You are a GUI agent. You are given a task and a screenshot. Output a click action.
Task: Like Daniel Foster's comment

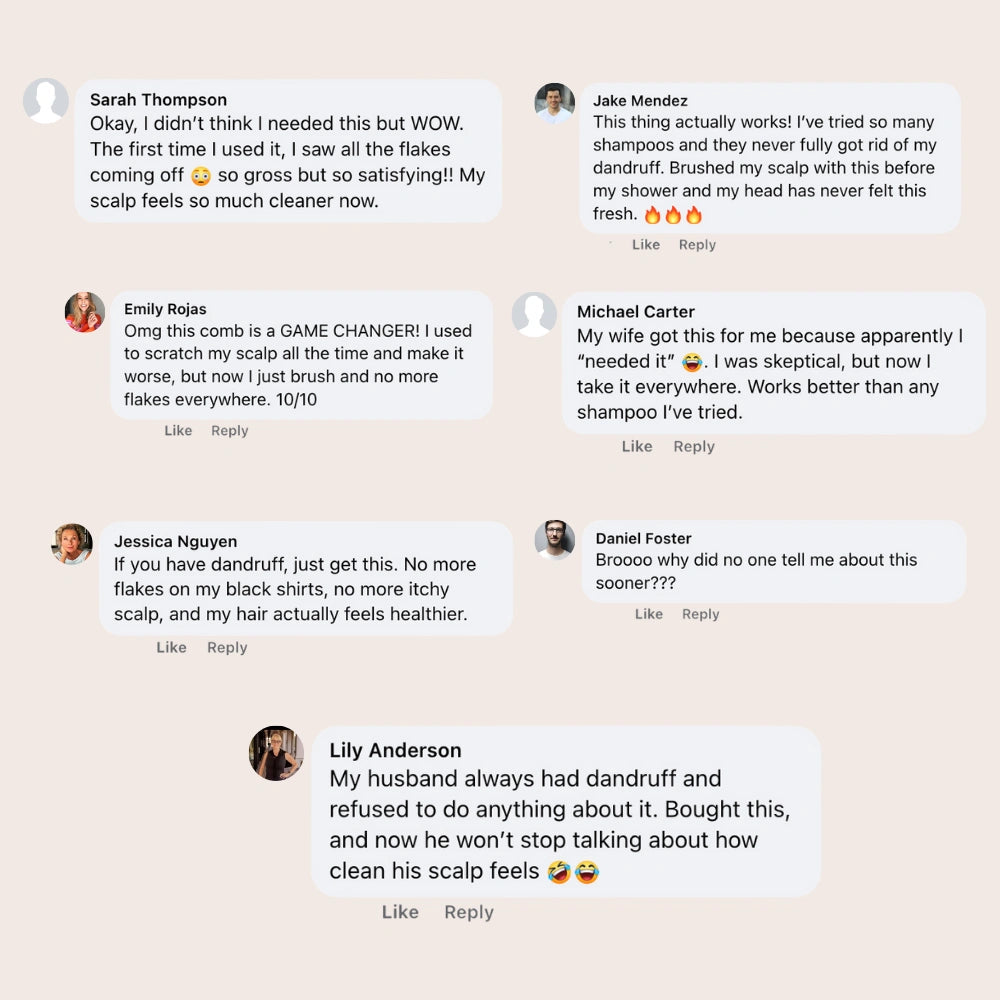[x=649, y=614]
